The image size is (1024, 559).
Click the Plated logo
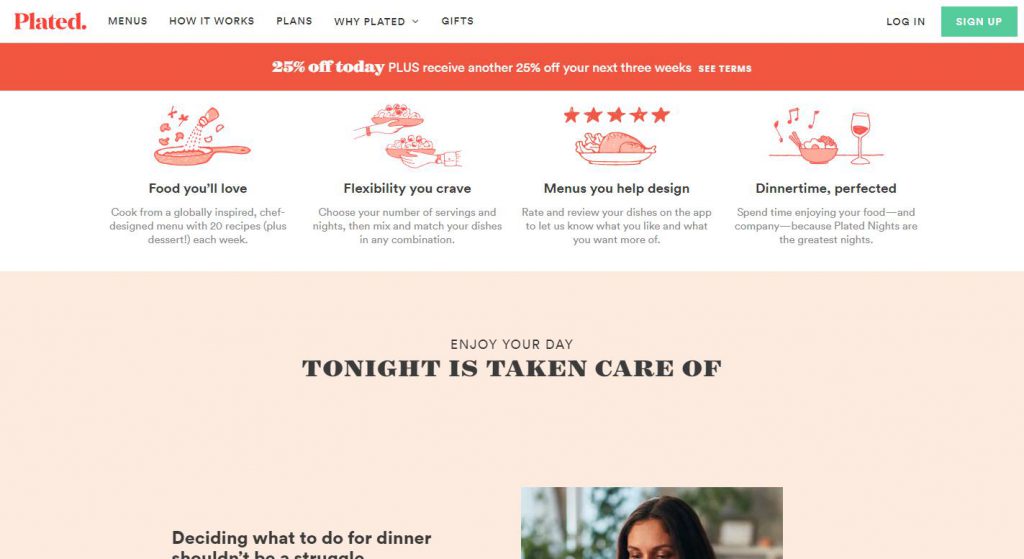[50, 21]
